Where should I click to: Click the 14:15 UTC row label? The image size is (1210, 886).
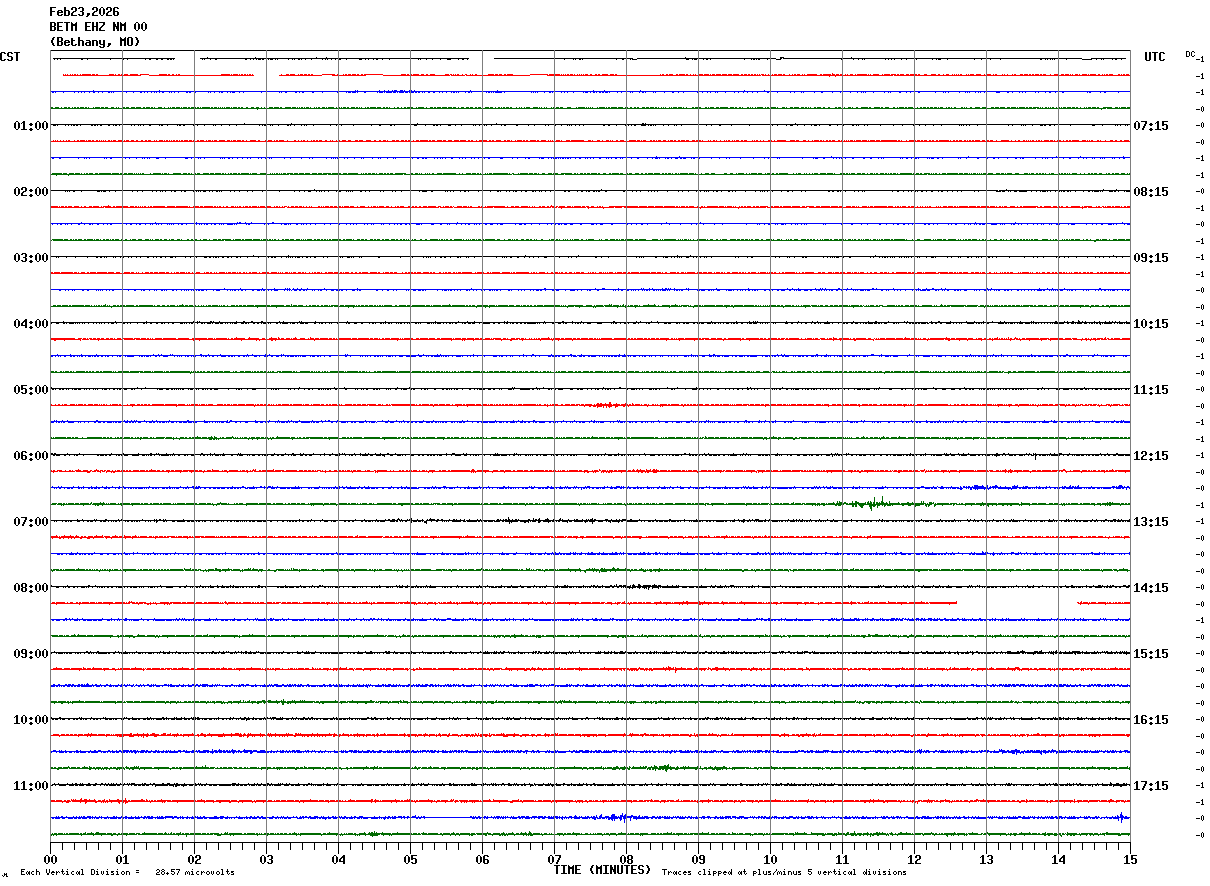pos(1151,588)
